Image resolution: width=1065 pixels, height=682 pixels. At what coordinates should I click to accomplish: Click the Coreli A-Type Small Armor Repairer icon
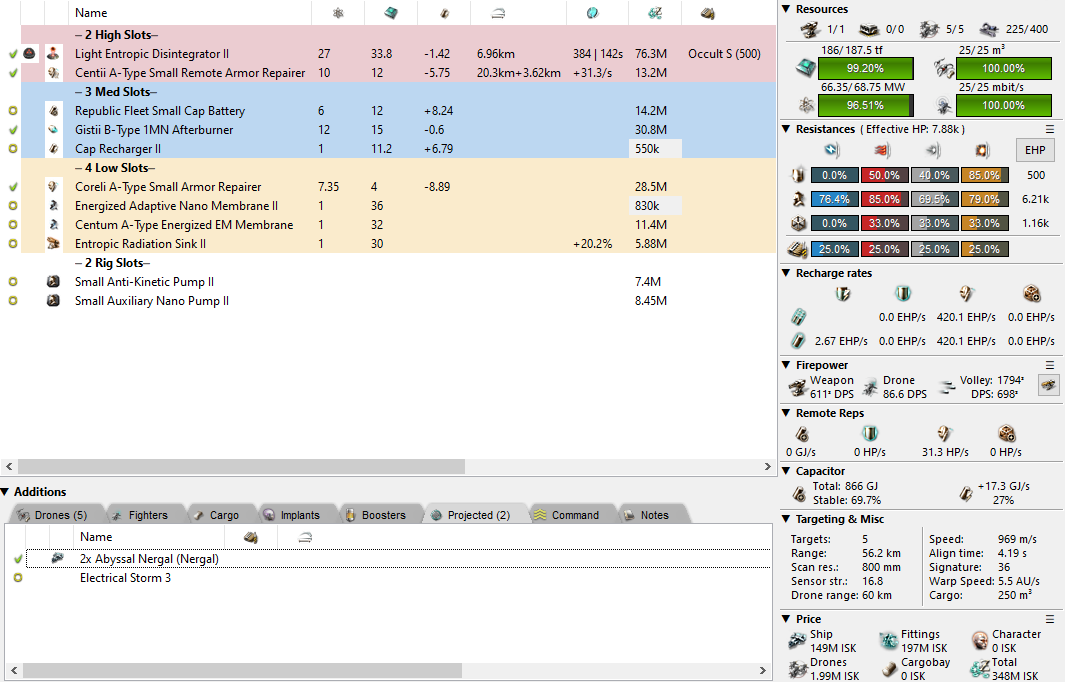click(54, 187)
